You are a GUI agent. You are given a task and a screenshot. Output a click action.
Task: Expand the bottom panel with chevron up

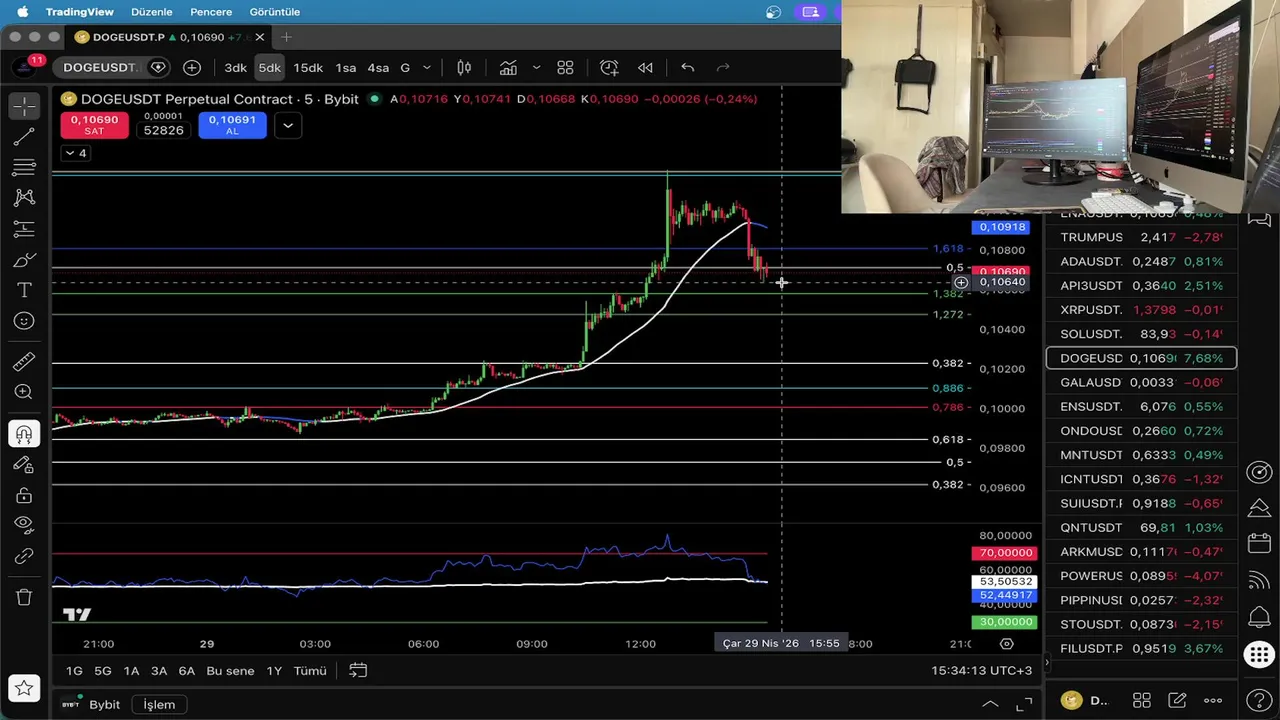click(x=990, y=705)
